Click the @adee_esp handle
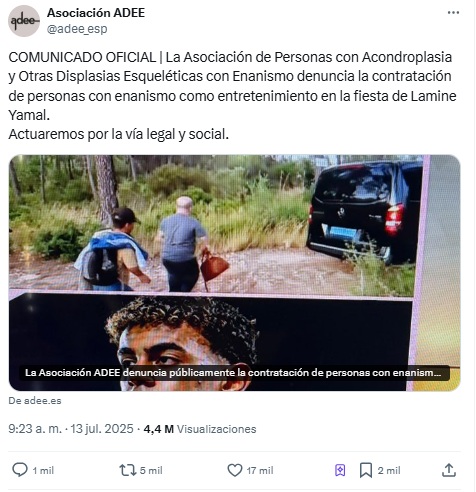476x492 pixels. click(x=77, y=29)
